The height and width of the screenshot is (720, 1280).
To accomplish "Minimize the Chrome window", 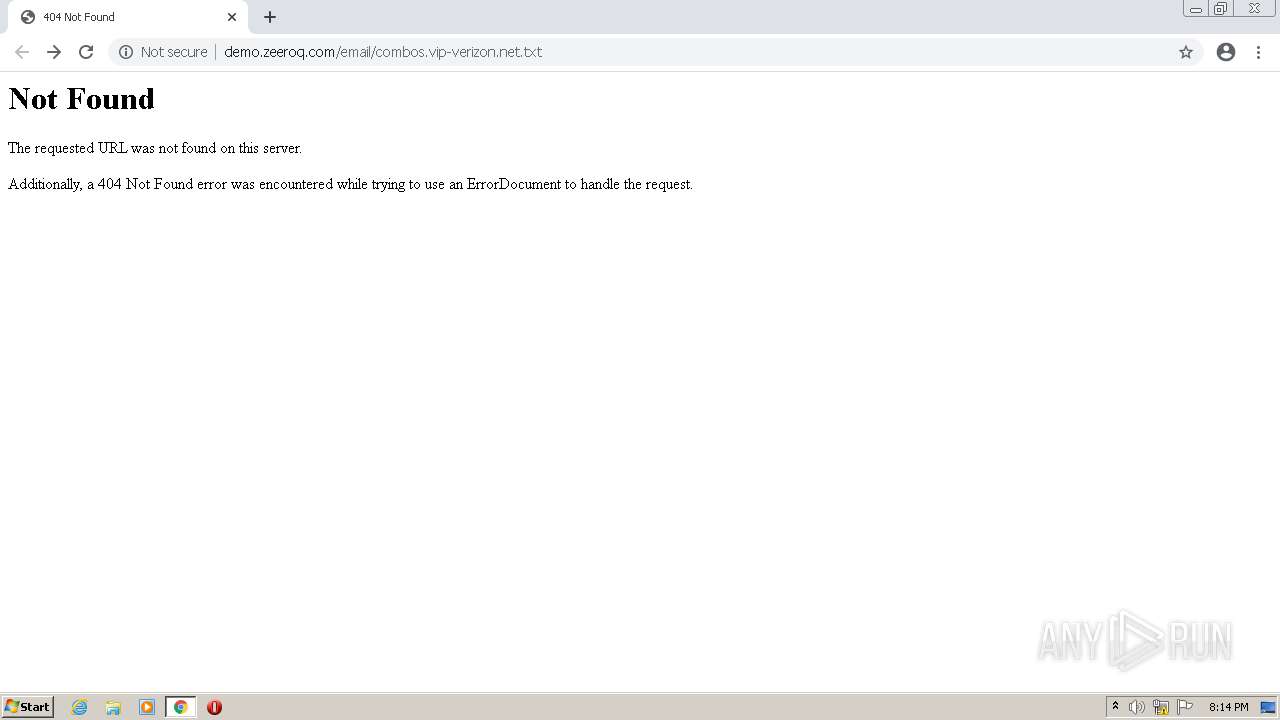I will [x=1196, y=9].
